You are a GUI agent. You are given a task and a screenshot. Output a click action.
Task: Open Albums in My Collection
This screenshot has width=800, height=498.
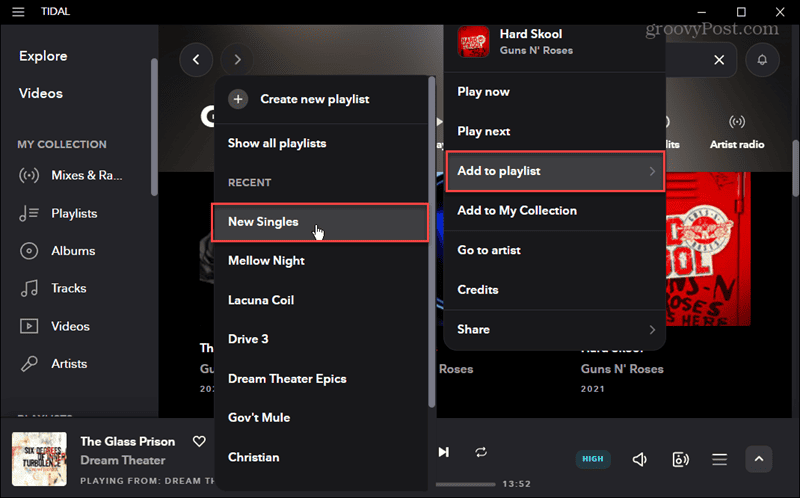tap(73, 251)
